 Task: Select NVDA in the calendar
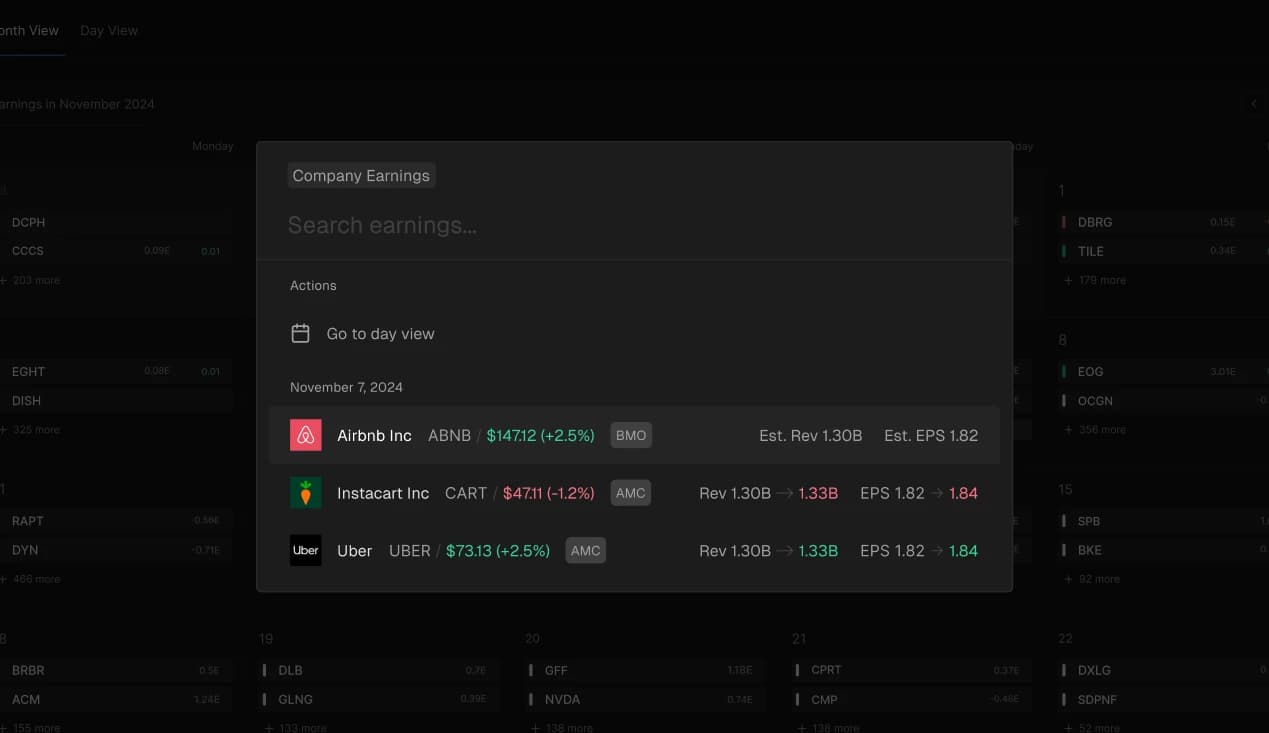click(x=644, y=699)
